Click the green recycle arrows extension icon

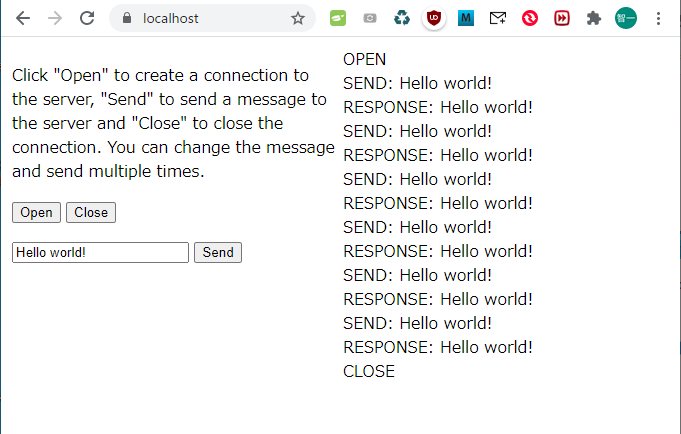coord(402,18)
